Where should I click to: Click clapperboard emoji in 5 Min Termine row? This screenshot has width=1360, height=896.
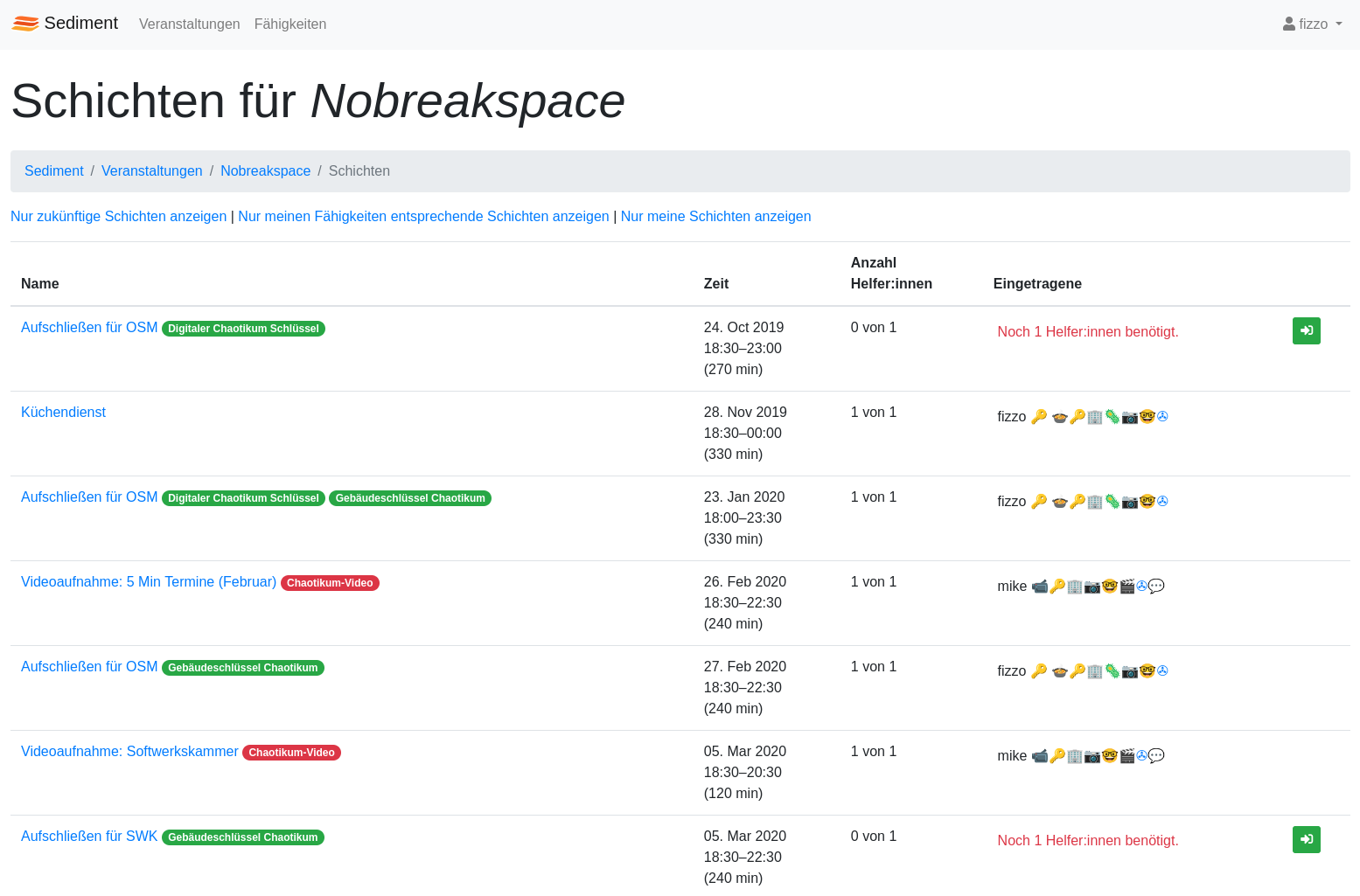pos(1127,587)
